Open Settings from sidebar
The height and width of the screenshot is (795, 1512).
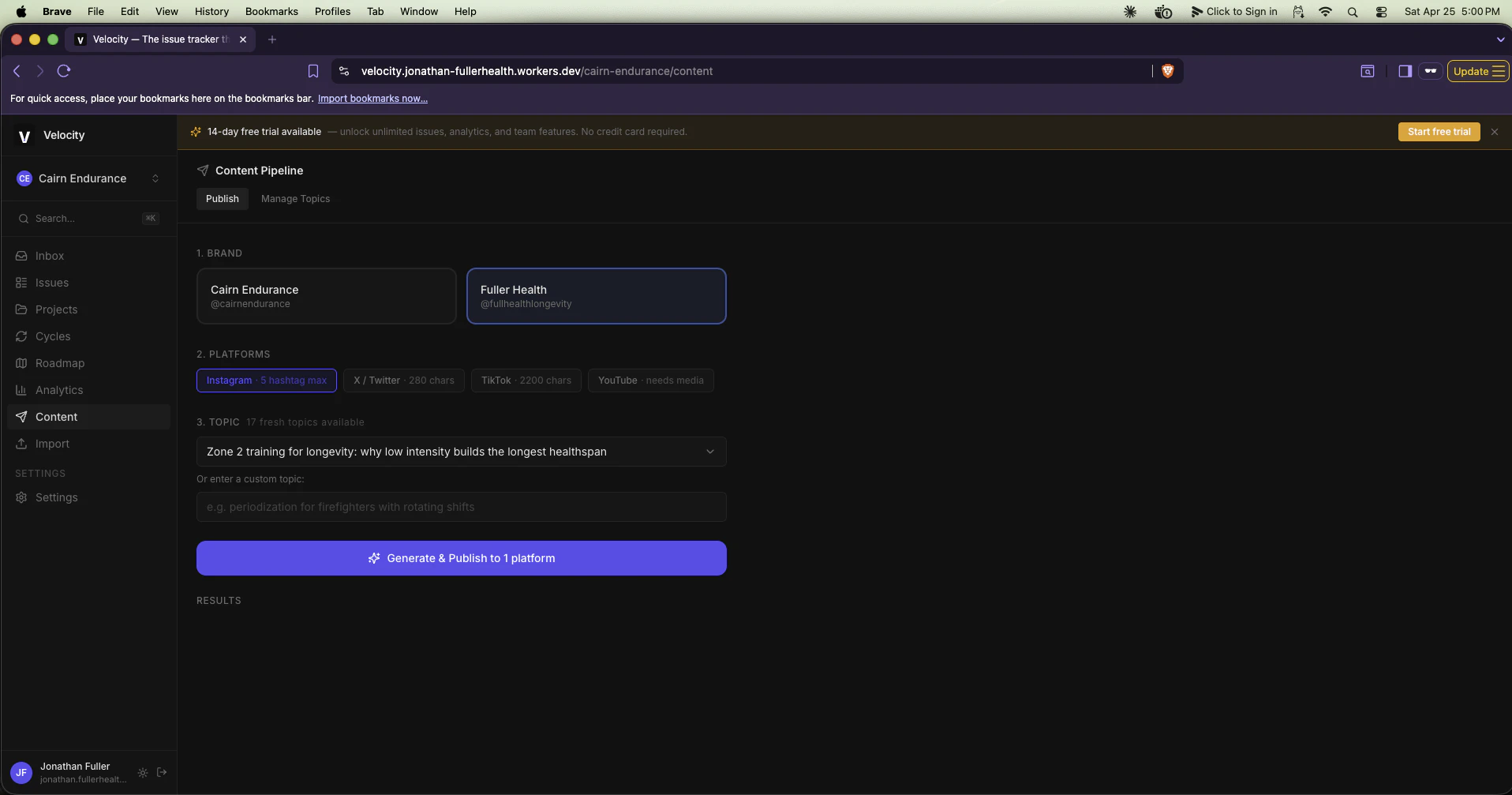pos(56,497)
